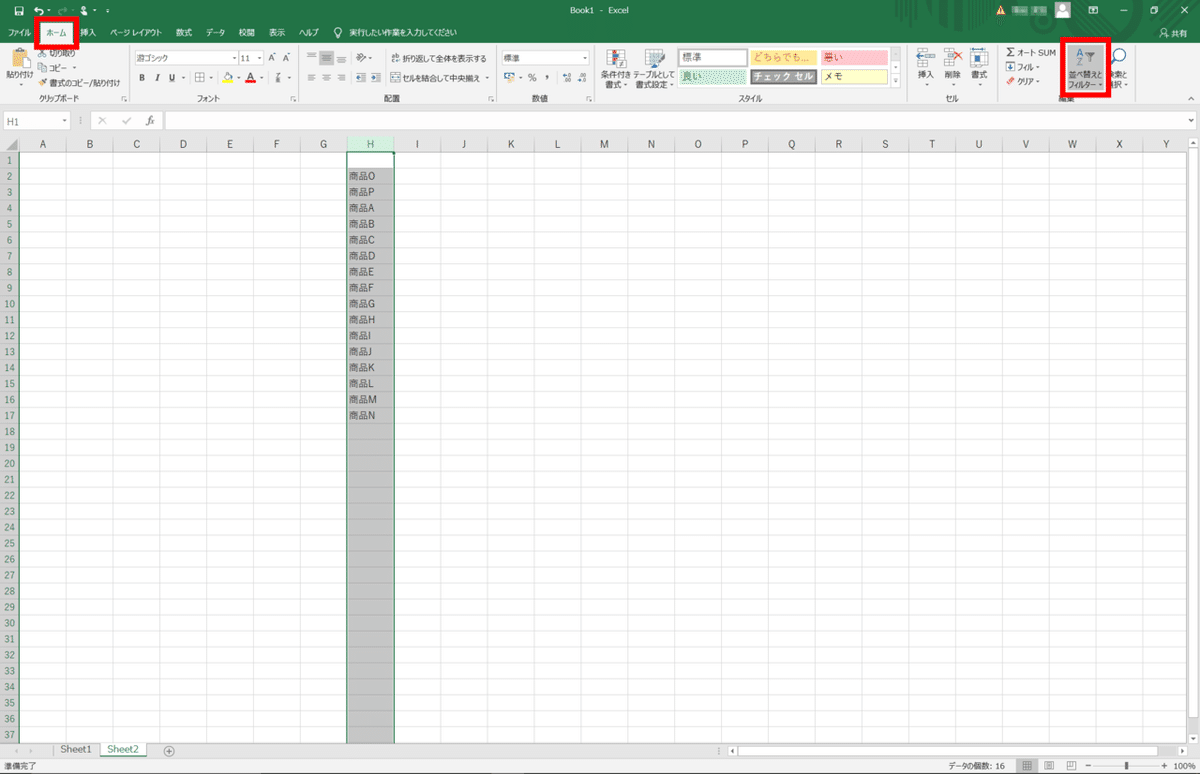Click the Undo arrow icon
The width and height of the screenshot is (1200, 774).
coord(38,10)
